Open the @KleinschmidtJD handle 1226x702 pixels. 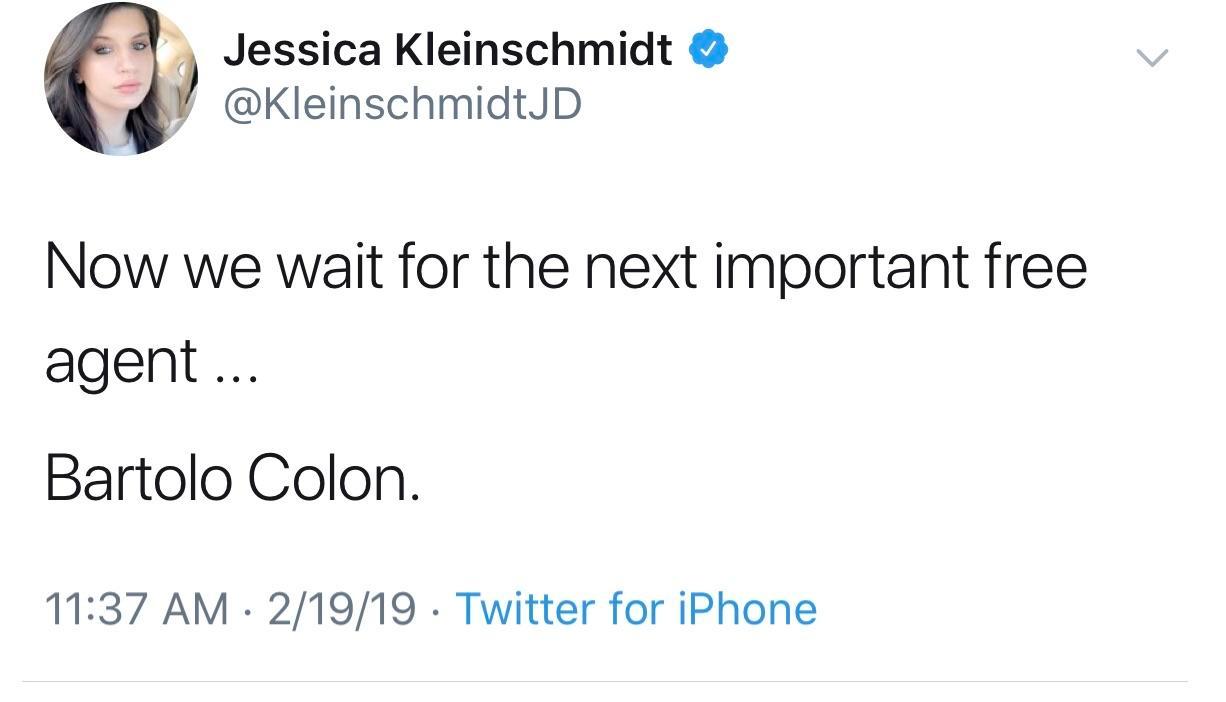point(402,102)
